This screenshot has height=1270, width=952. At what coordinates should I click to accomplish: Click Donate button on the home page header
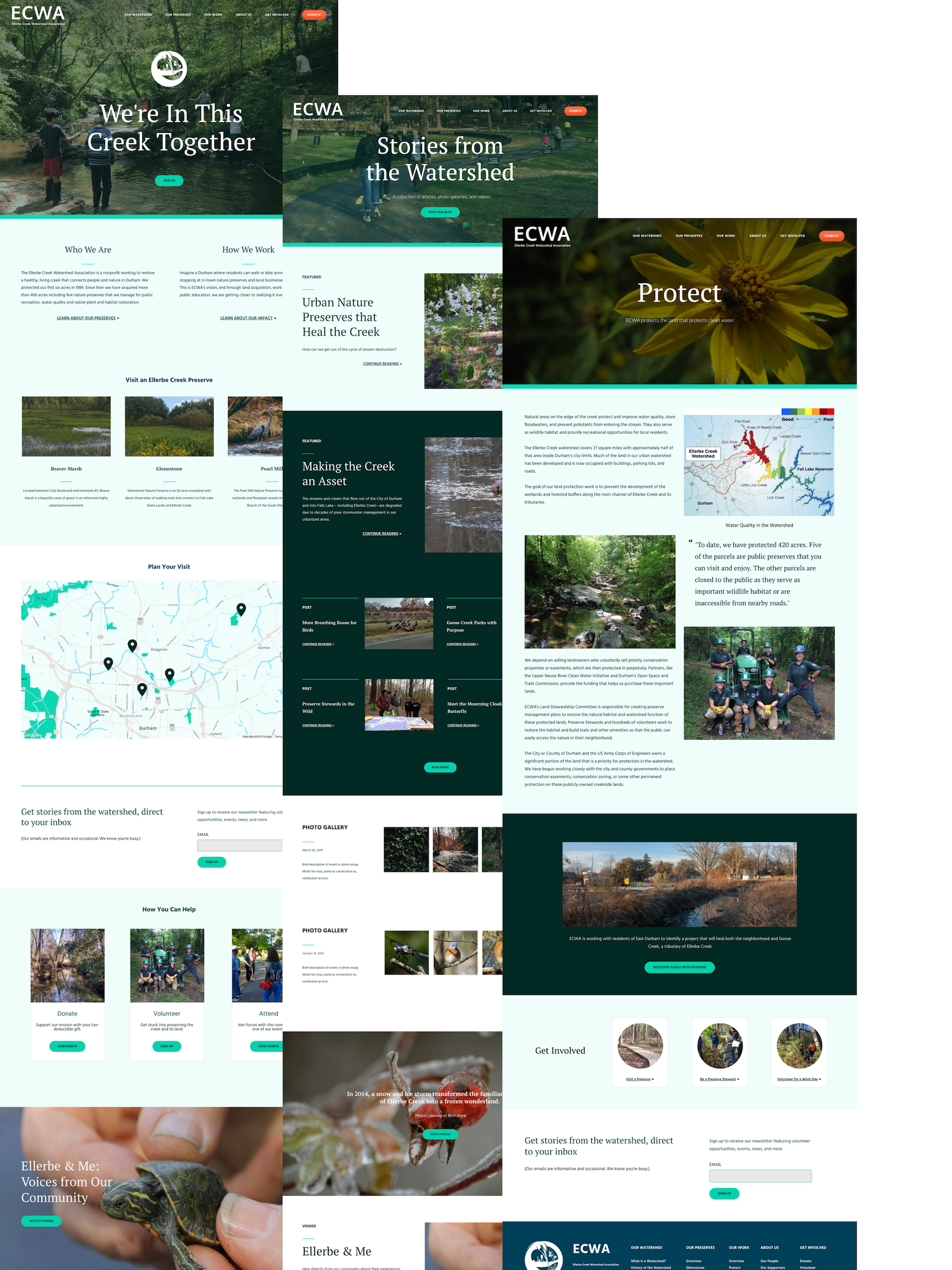tap(314, 15)
